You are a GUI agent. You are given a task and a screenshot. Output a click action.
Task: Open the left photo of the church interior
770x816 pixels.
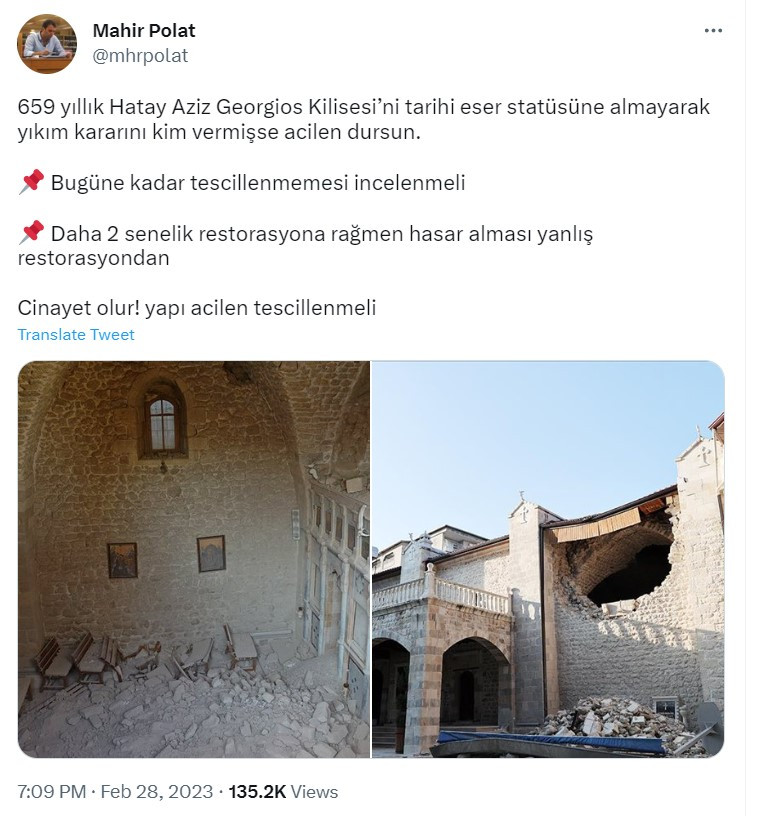click(194, 559)
